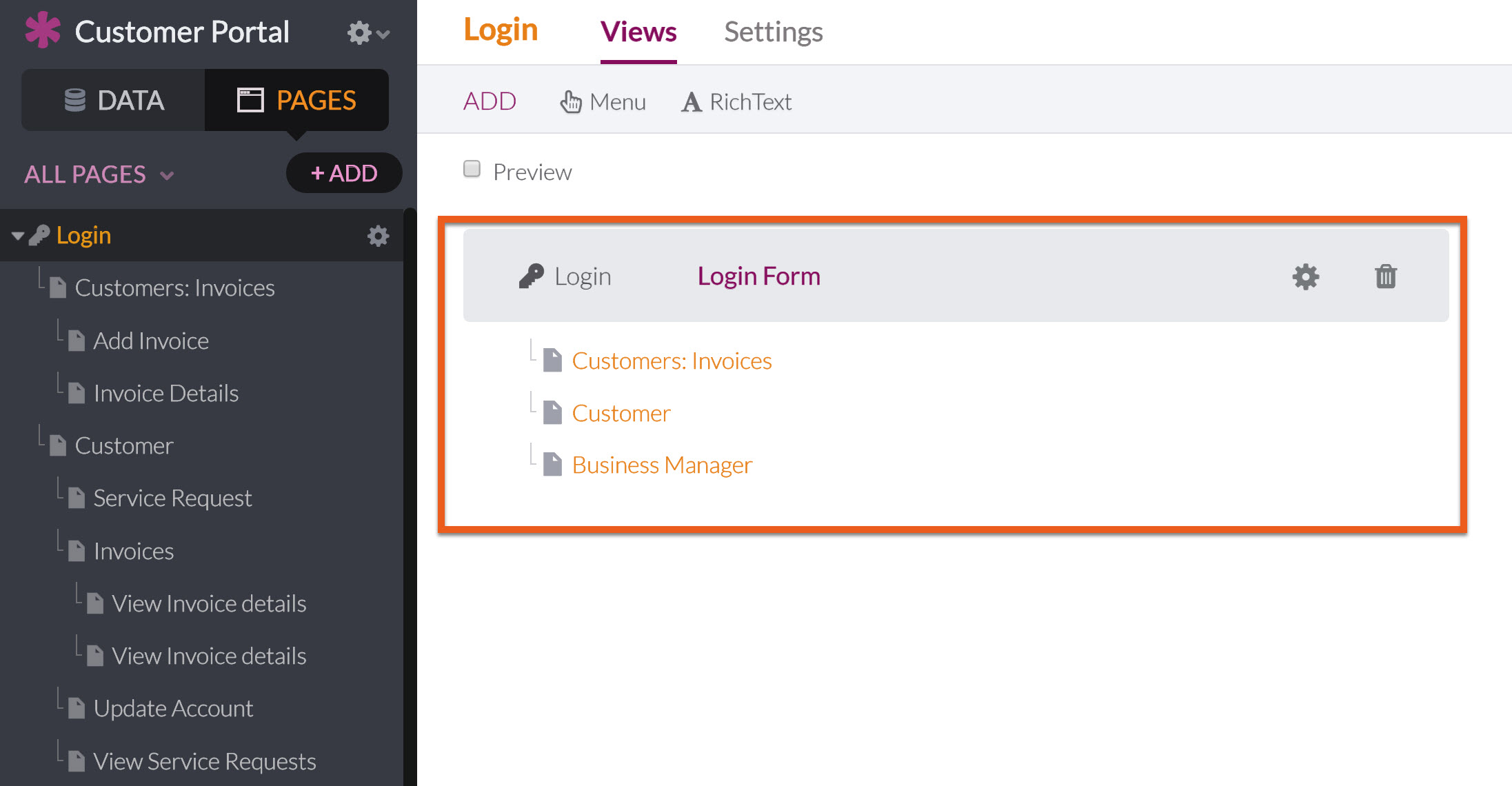Open Customer link in Login view

(x=621, y=413)
